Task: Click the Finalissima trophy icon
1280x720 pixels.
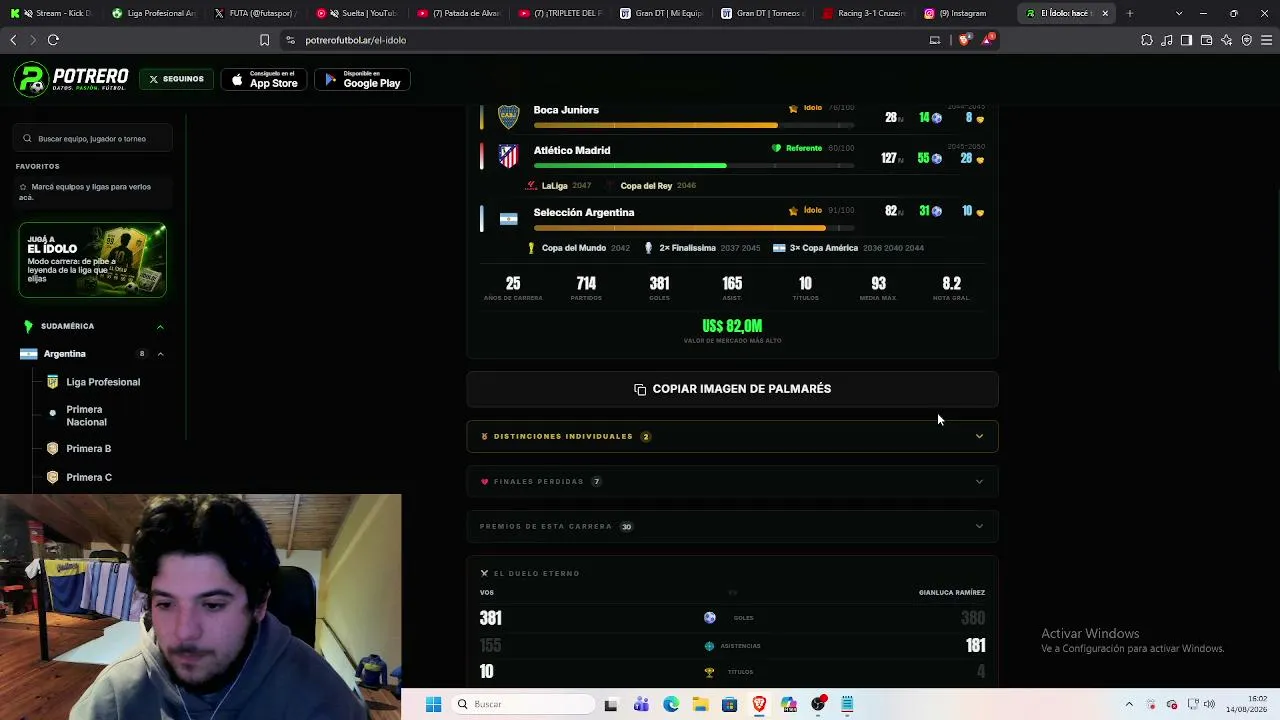Action: 648,248
